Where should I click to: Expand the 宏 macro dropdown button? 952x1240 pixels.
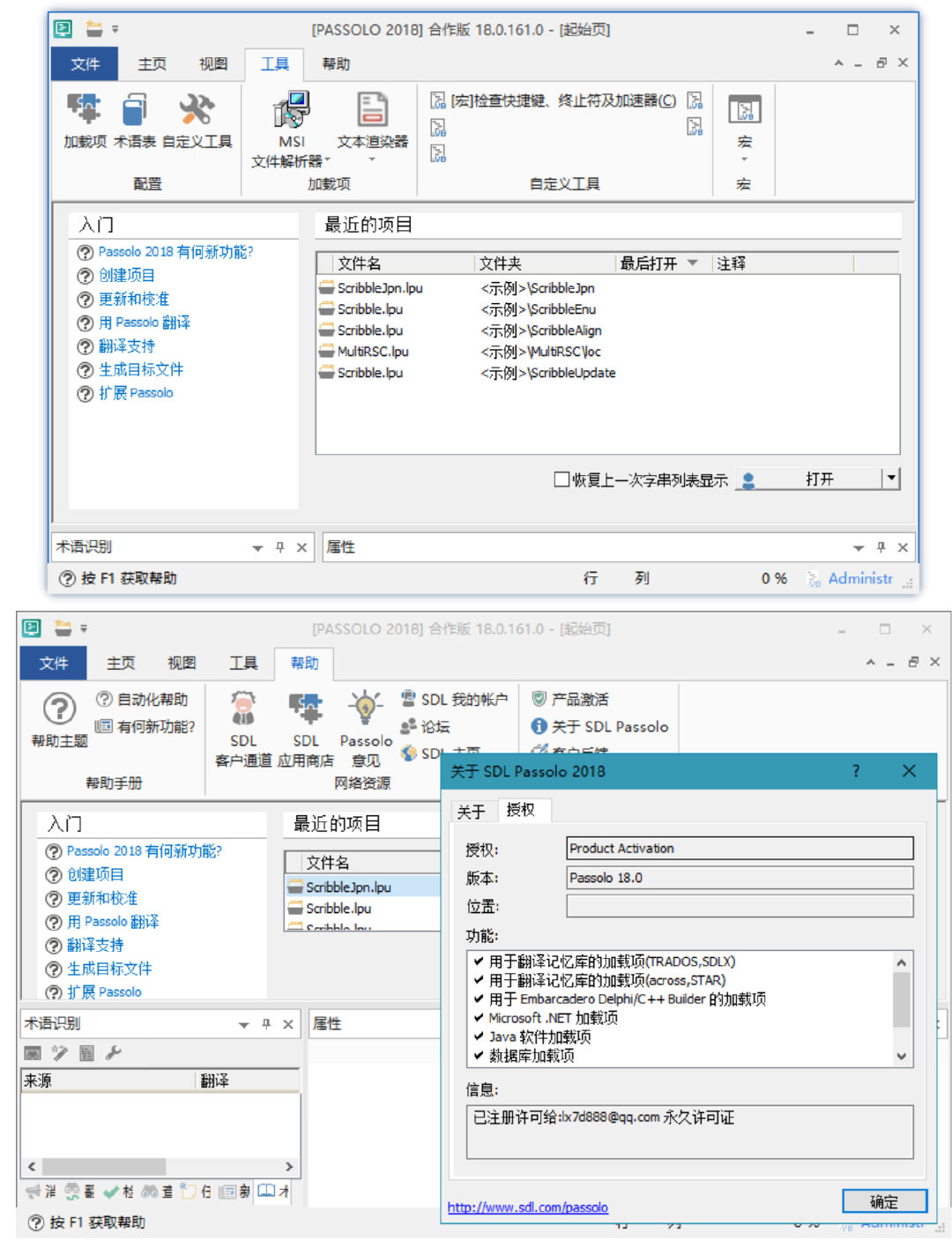tap(744, 160)
